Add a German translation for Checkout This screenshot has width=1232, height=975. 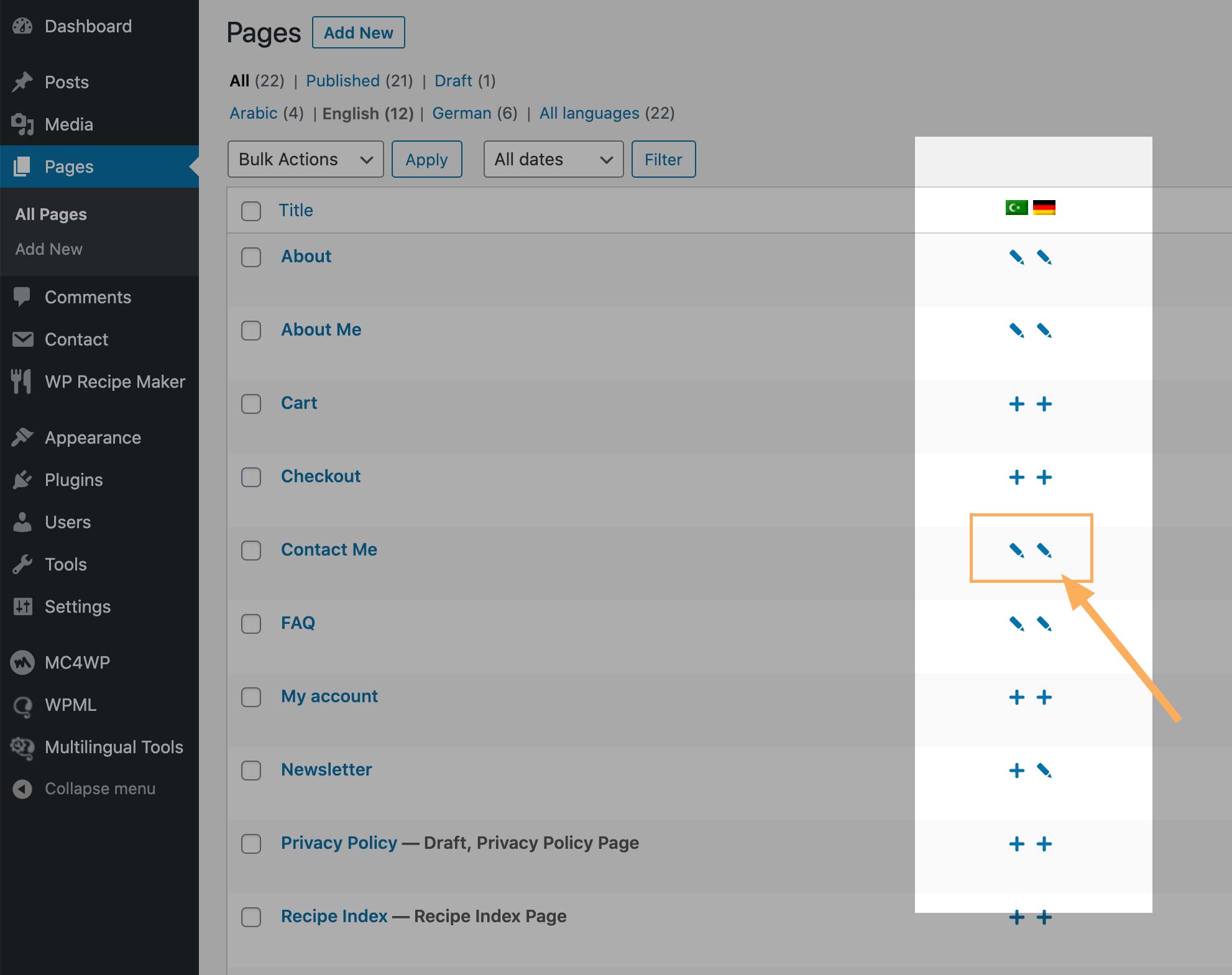(1045, 477)
